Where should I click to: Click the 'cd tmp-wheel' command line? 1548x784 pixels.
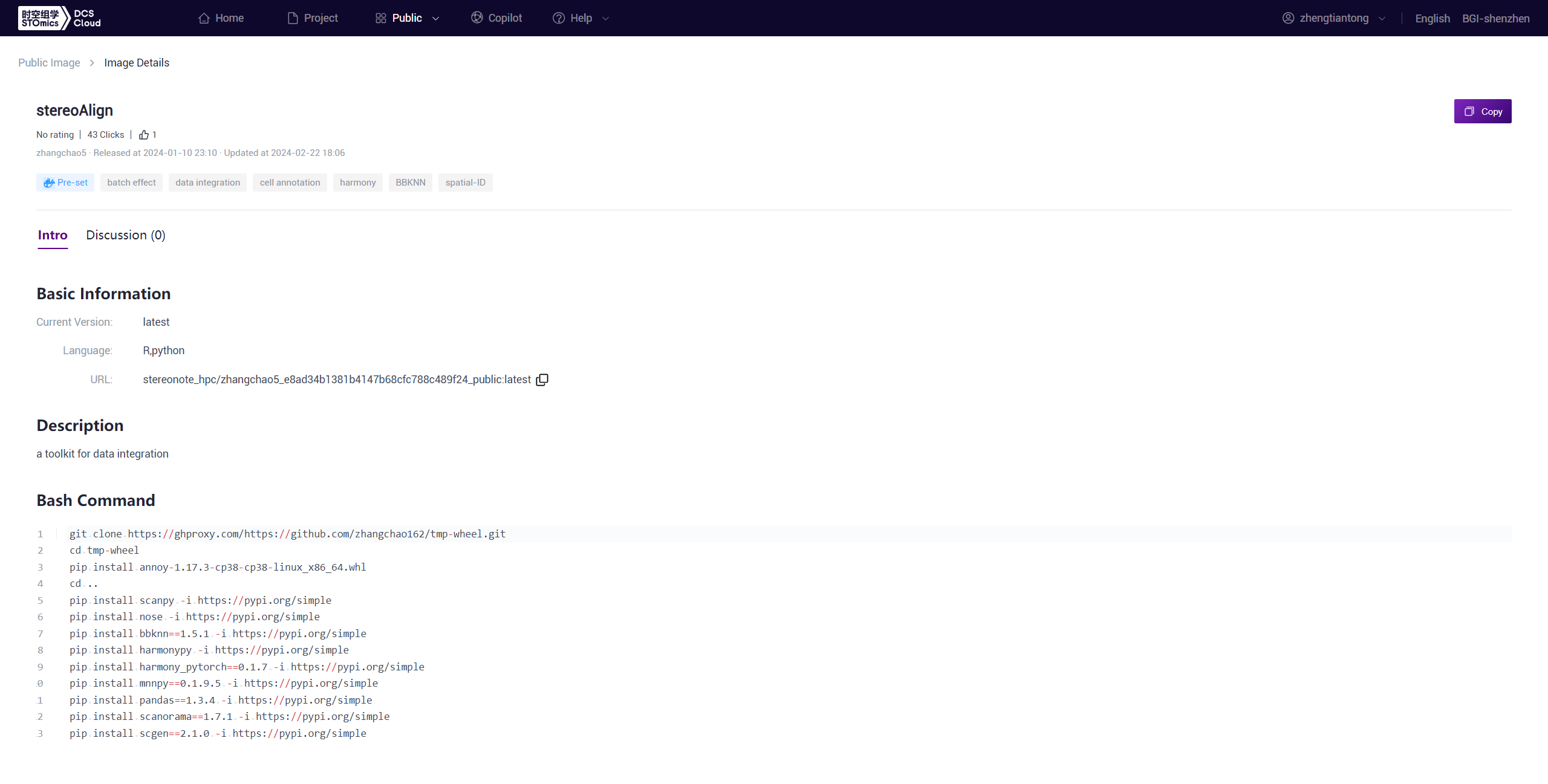(x=104, y=550)
